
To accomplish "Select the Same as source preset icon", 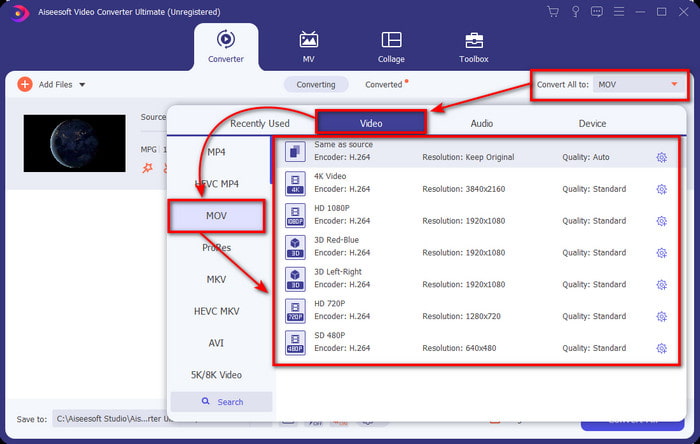I will [295, 151].
